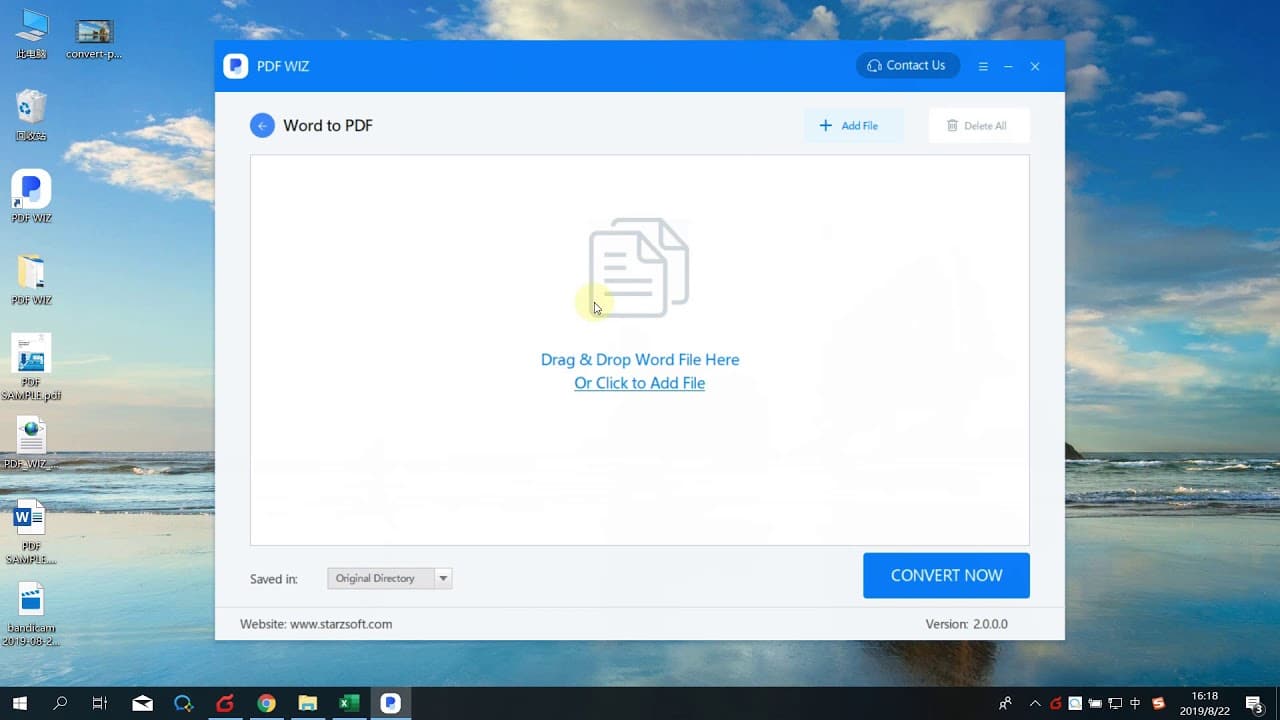Open the Mail app from the taskbar

click(x=142, y=703)
